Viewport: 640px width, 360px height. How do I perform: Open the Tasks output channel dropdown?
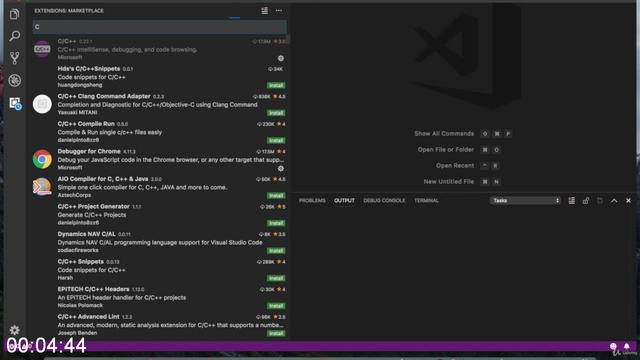[525, 200]
